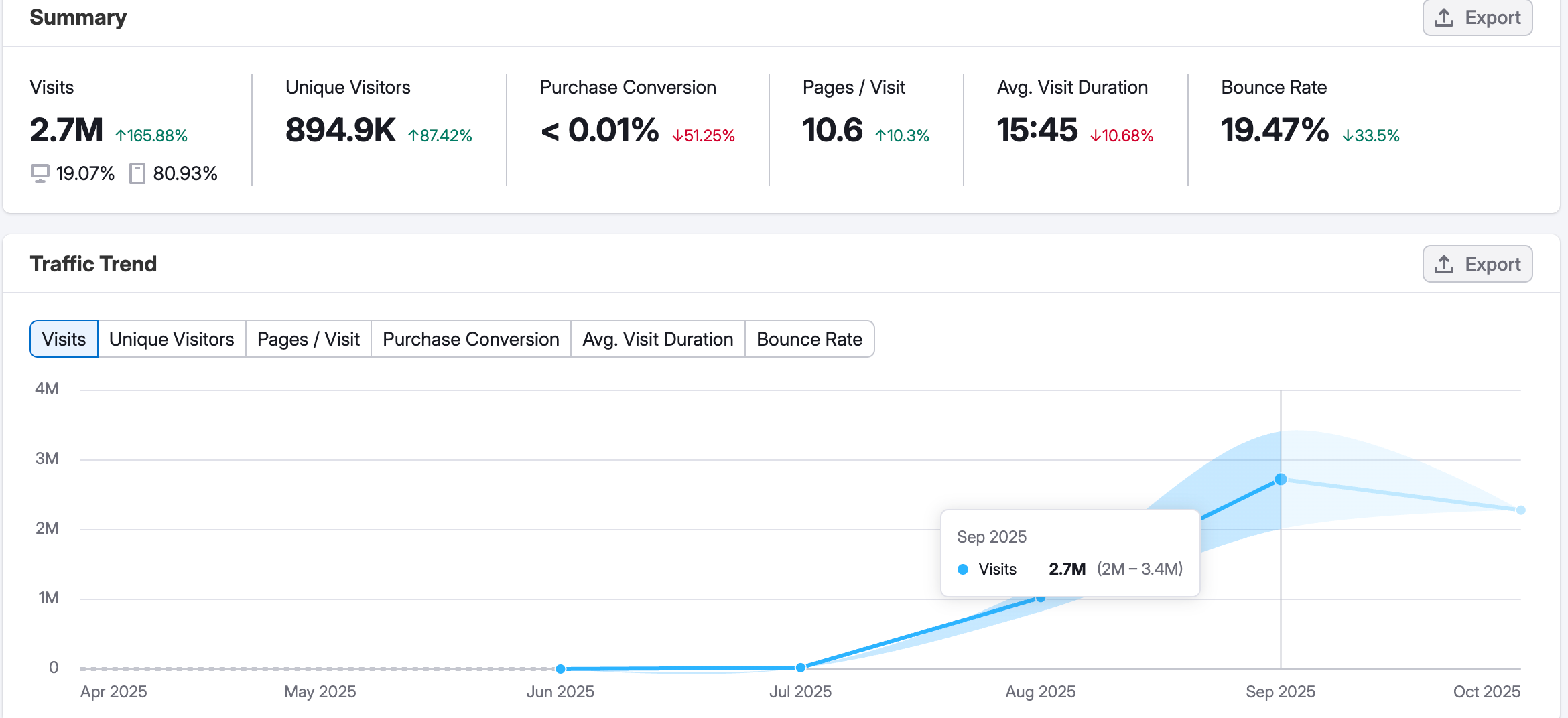The width and height of the screenshot is (1568, 718).
Task: Click the Export button in Summary
Action: (1477, 18)
